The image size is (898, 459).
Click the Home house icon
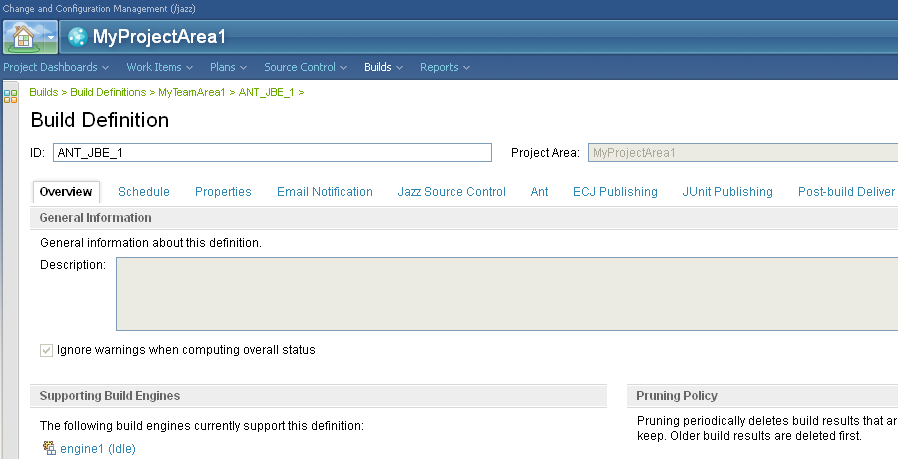point(23,37)
